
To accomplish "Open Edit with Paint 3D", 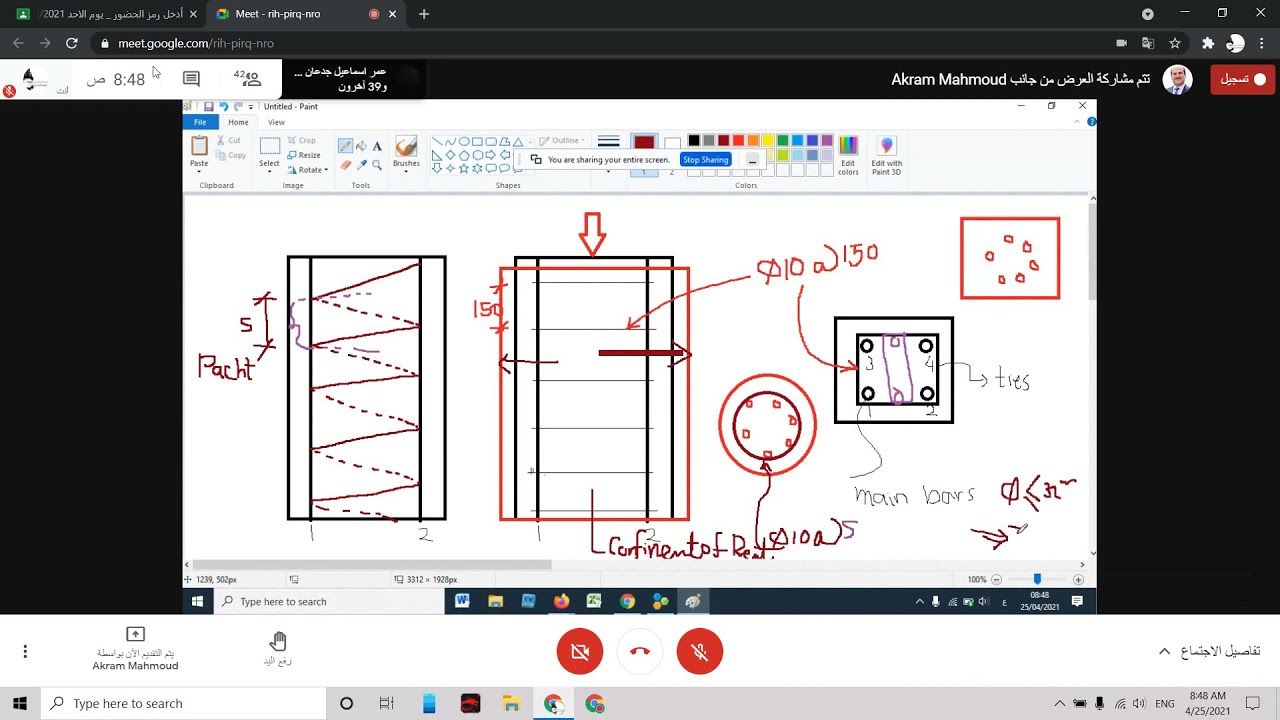I will [x=886, y=153].
